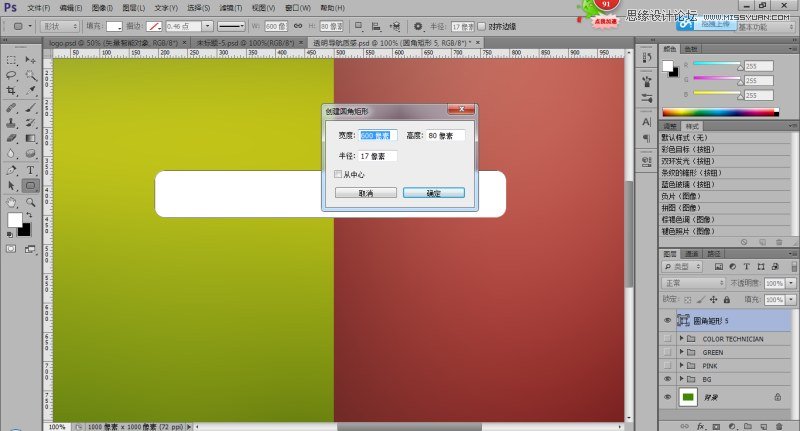This screenshot has height=431, width=800.
Task: Select the Hand tool
Action: click(x=11, y=202)
